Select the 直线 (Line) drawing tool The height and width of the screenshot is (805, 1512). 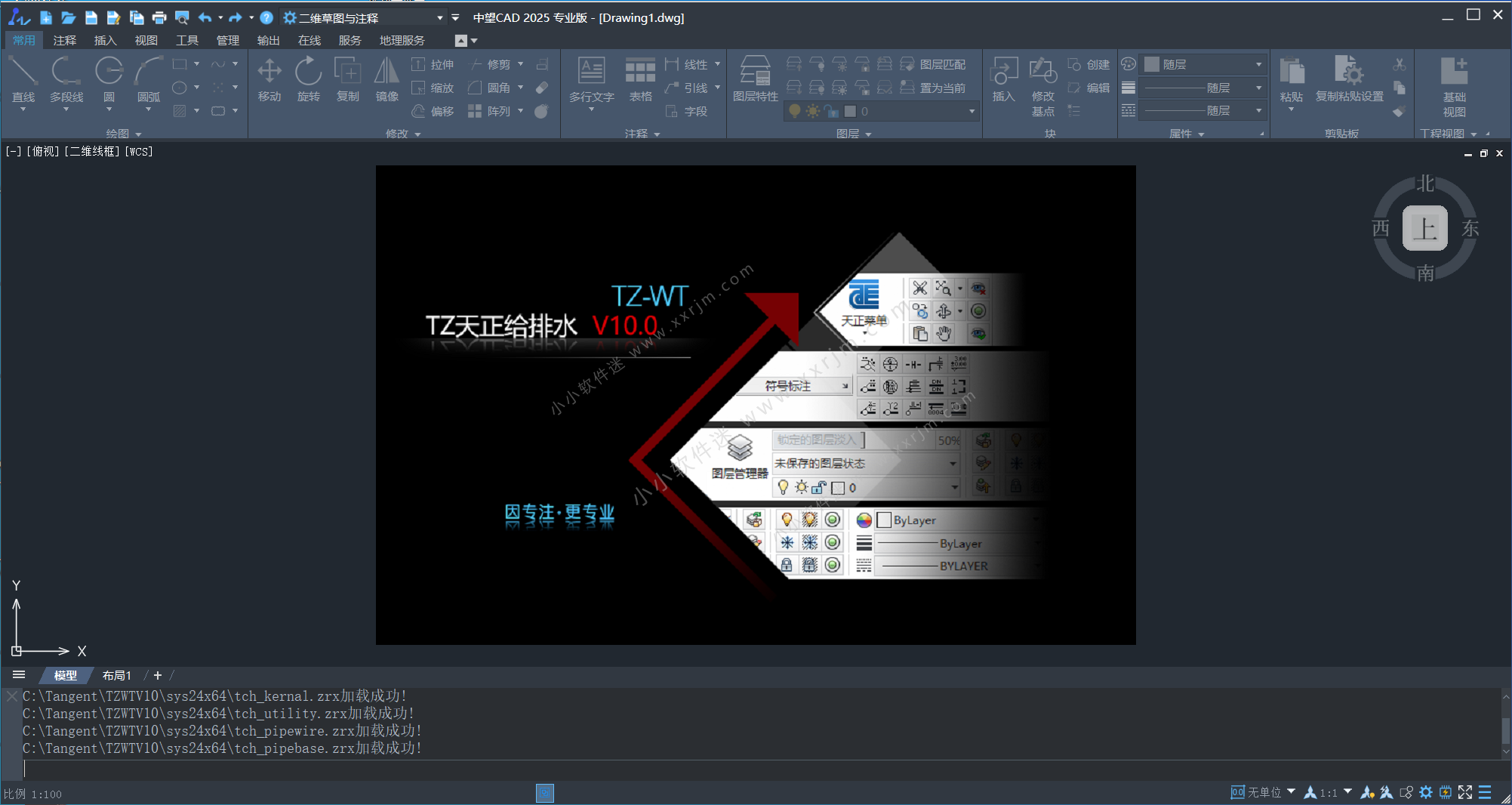click(23, 79)
